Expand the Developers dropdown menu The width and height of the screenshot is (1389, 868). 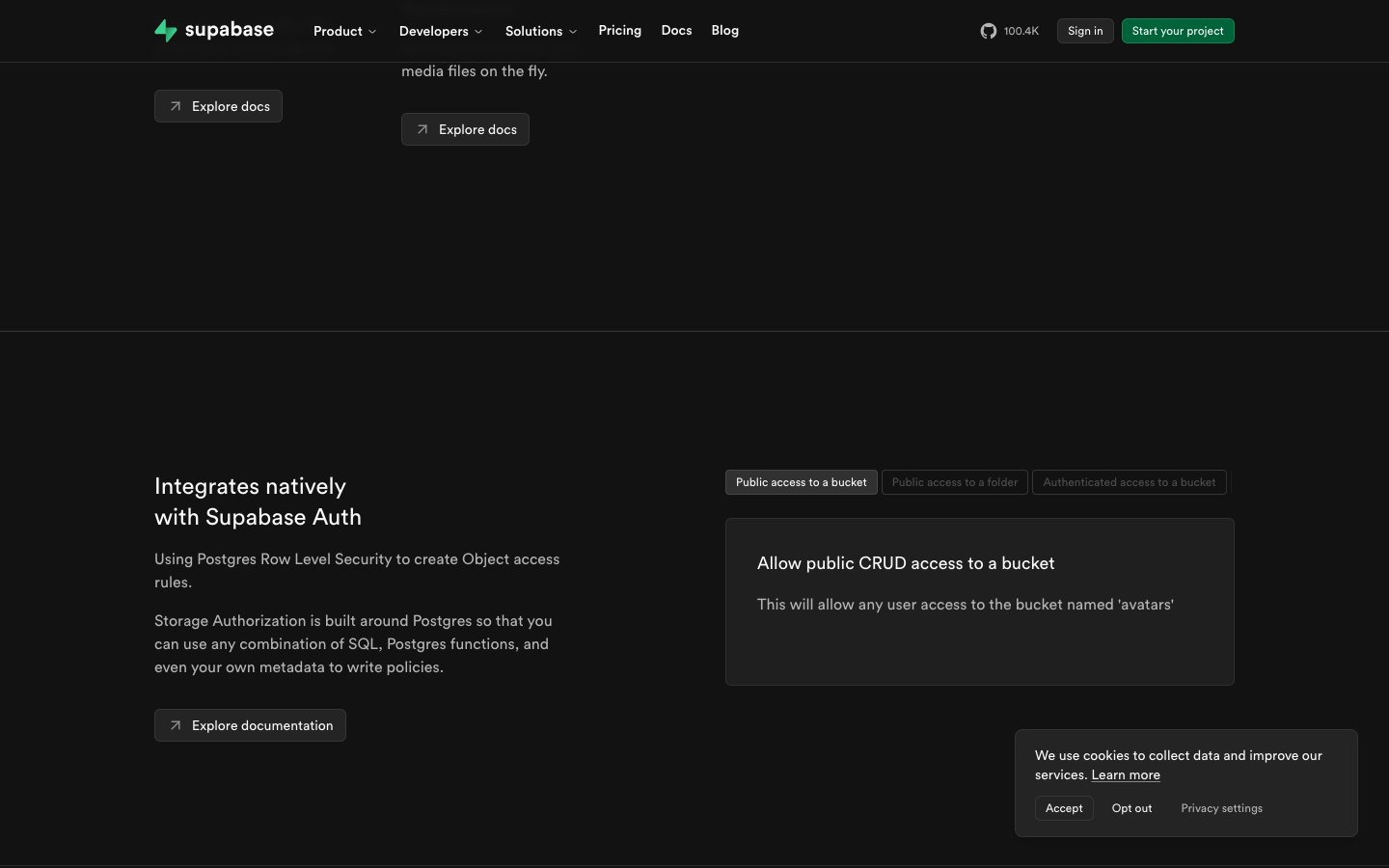[x=440, y=31]
